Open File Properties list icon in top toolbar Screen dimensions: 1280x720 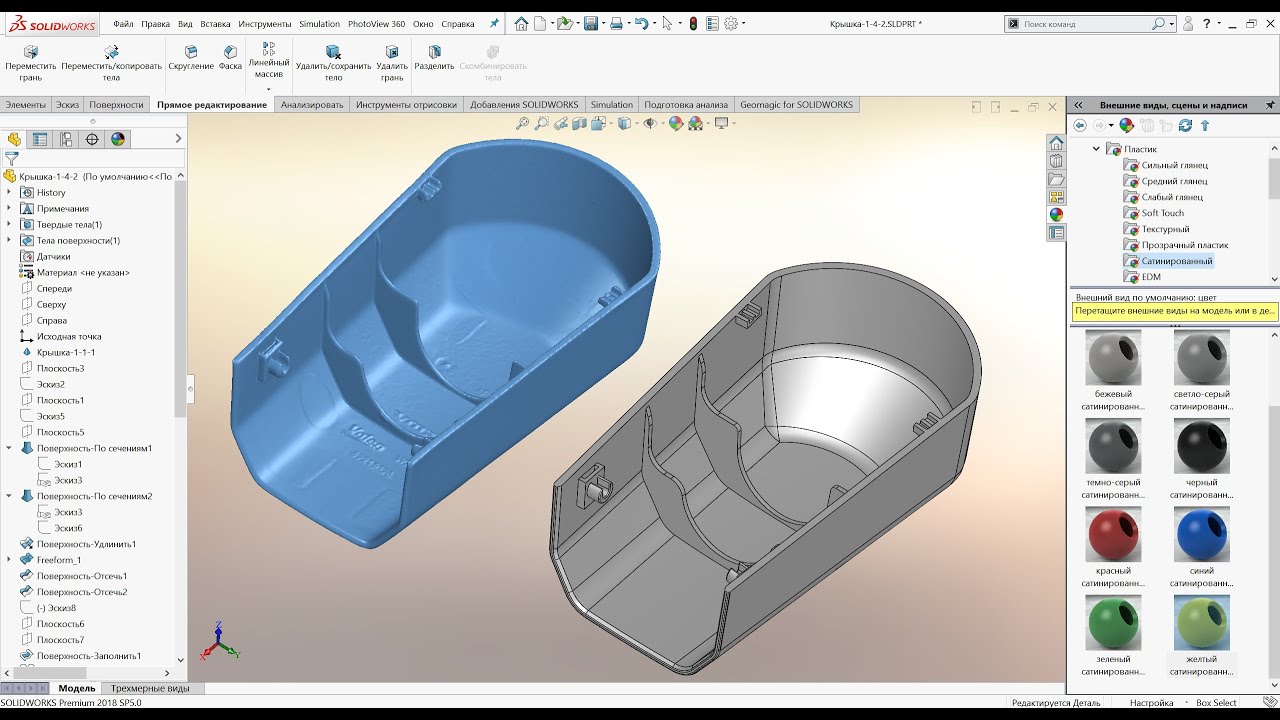[711, 23]
